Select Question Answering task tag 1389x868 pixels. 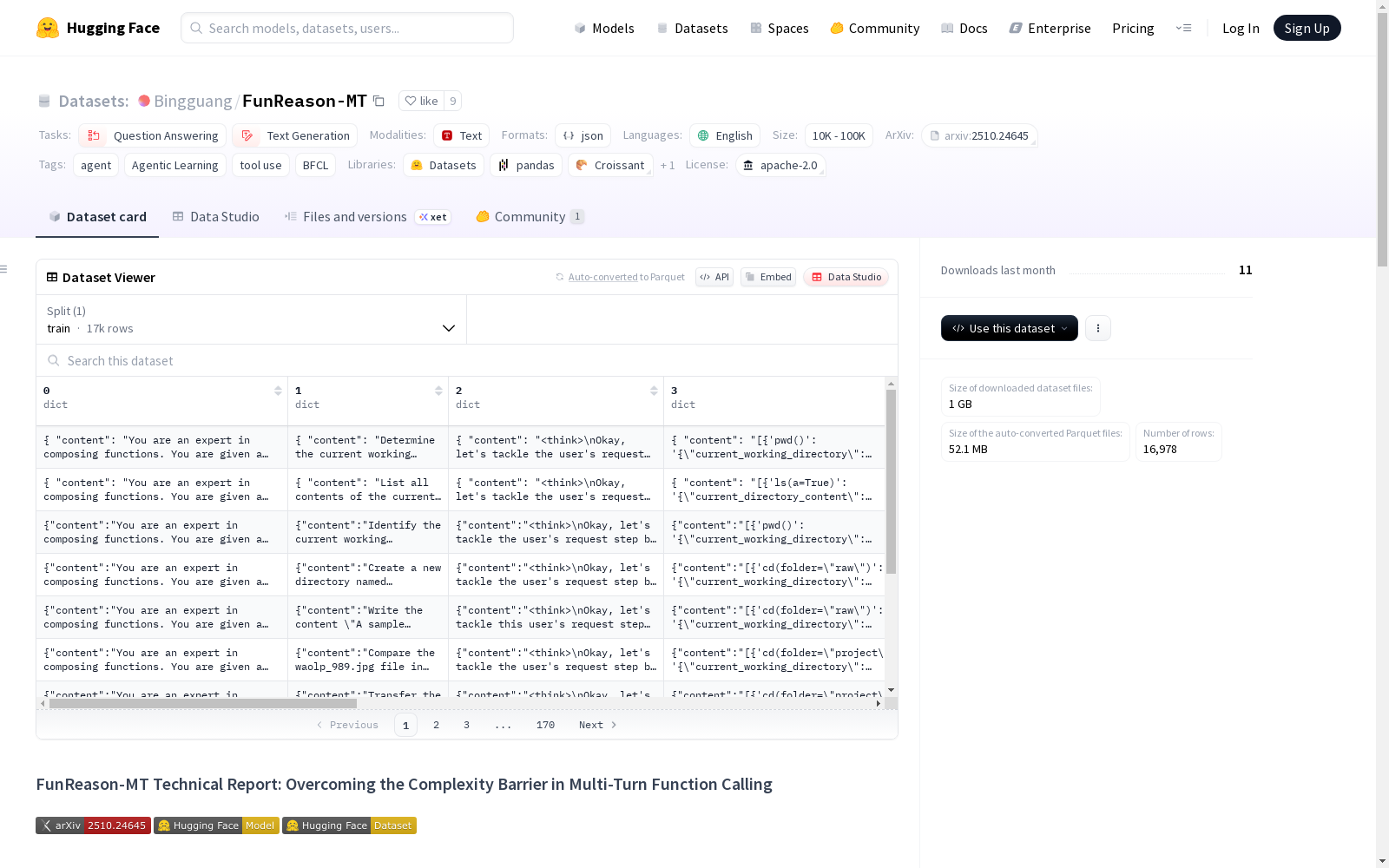pyautogui.click(x=153, y=135)
